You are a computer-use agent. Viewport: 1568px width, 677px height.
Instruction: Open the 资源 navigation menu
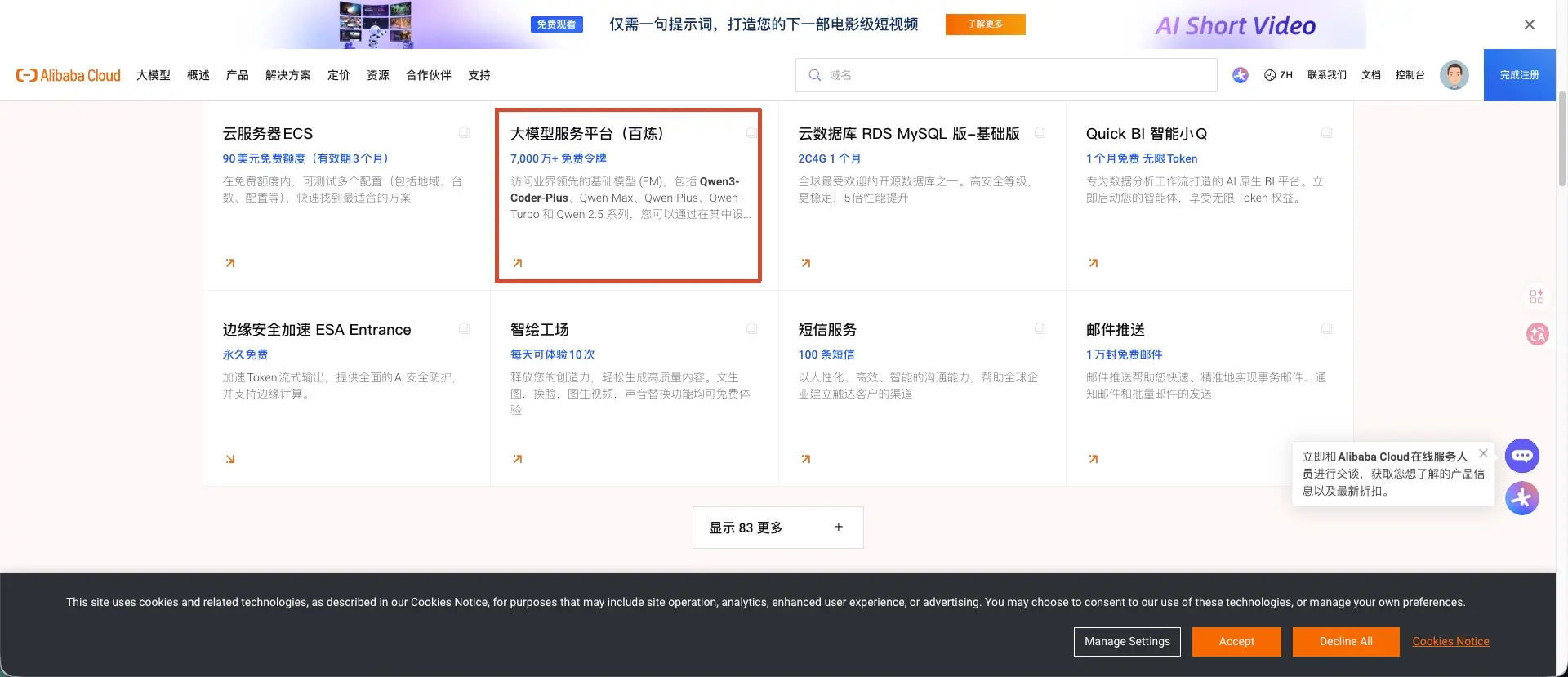[x=378, y=75]
